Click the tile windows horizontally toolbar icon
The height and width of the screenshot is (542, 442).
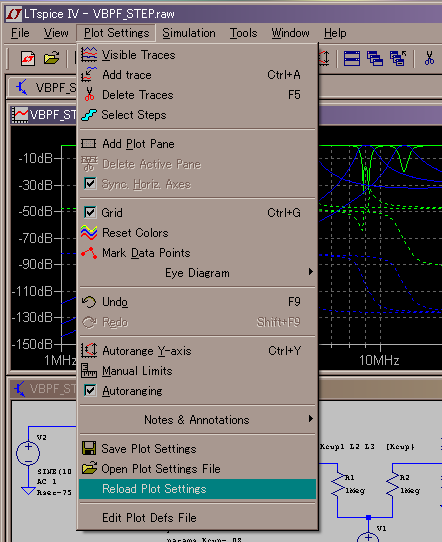point(352,58)
